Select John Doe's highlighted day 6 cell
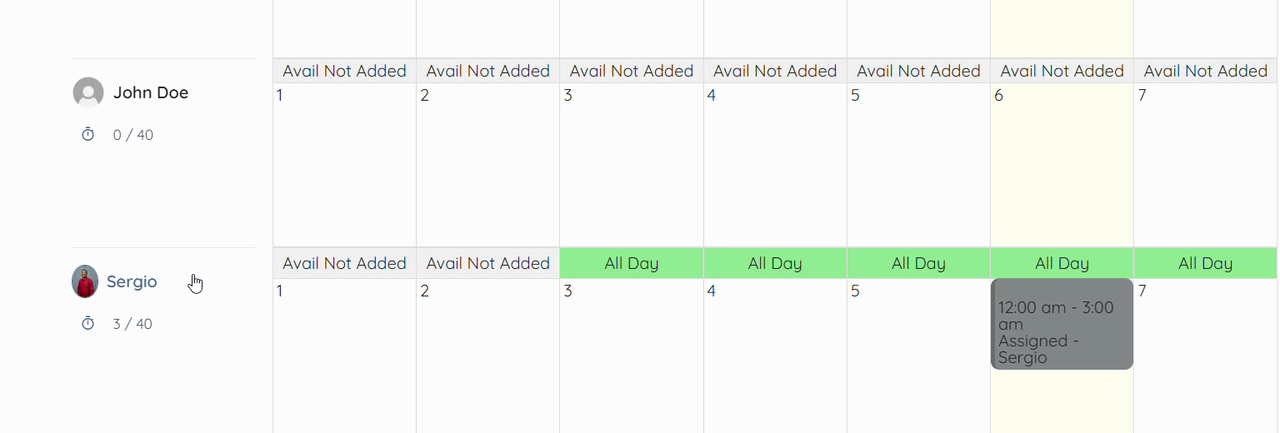 pyautogui.click(x=1062, y=165)
